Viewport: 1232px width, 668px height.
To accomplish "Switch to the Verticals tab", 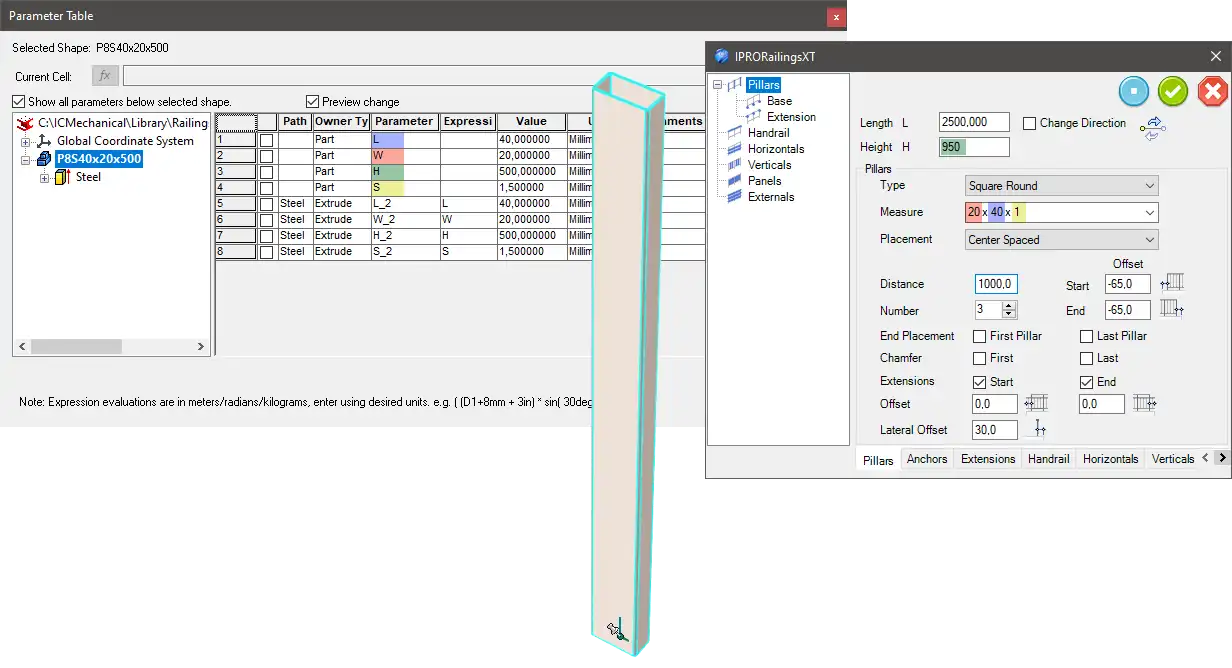I will click(x=1173, y=459).
